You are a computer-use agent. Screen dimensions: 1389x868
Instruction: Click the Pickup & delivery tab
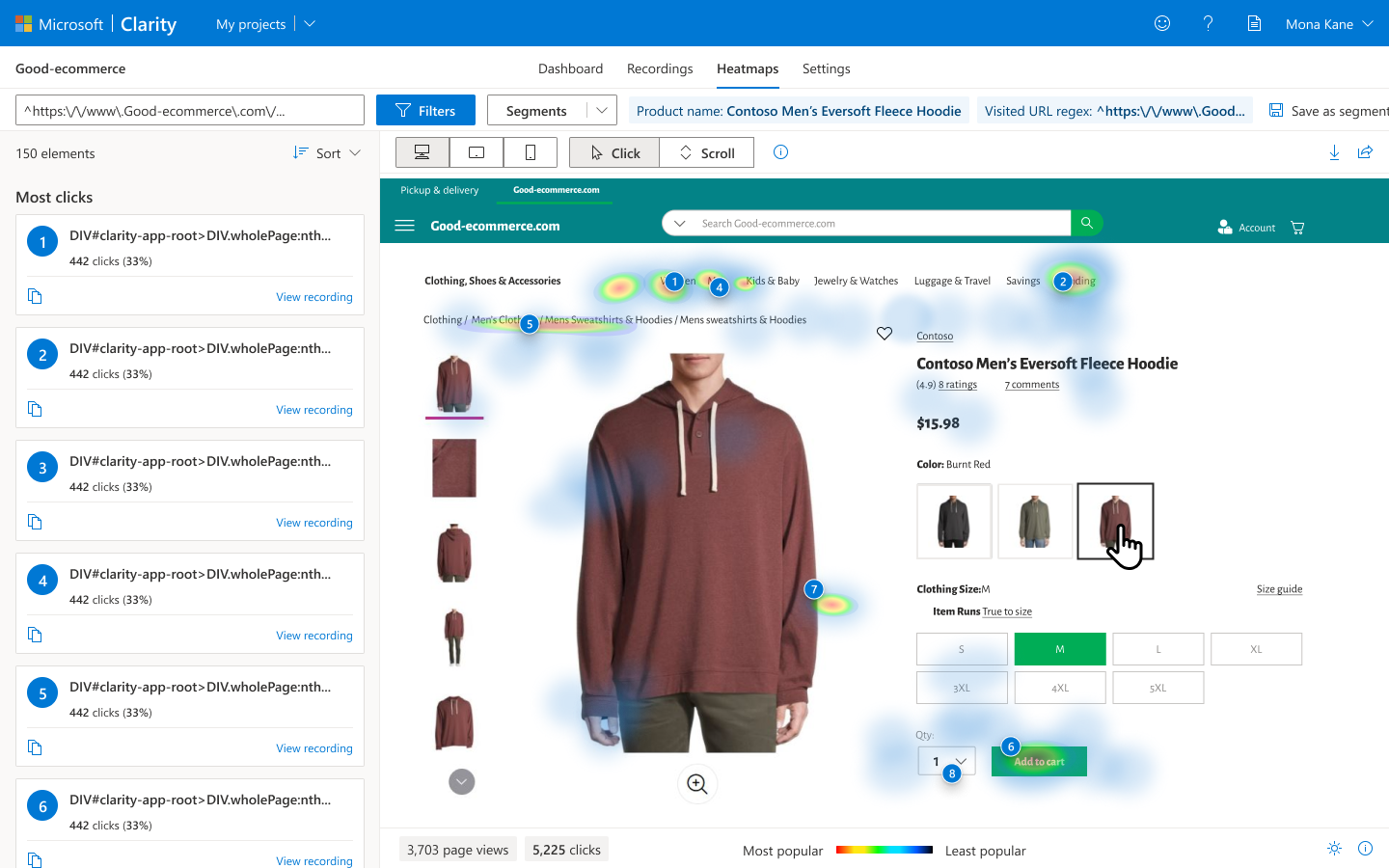pos(440,190)
